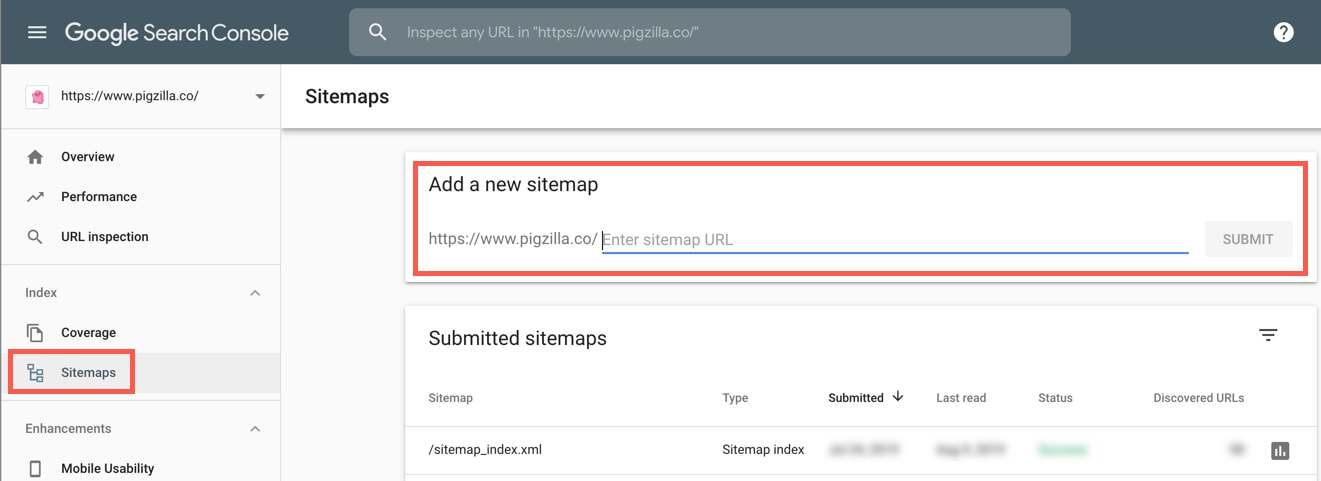1321x481 pixels.
Task: Click the https://www.pigzilla.co/ URL prefix text
Action: [x=513, y=239]
